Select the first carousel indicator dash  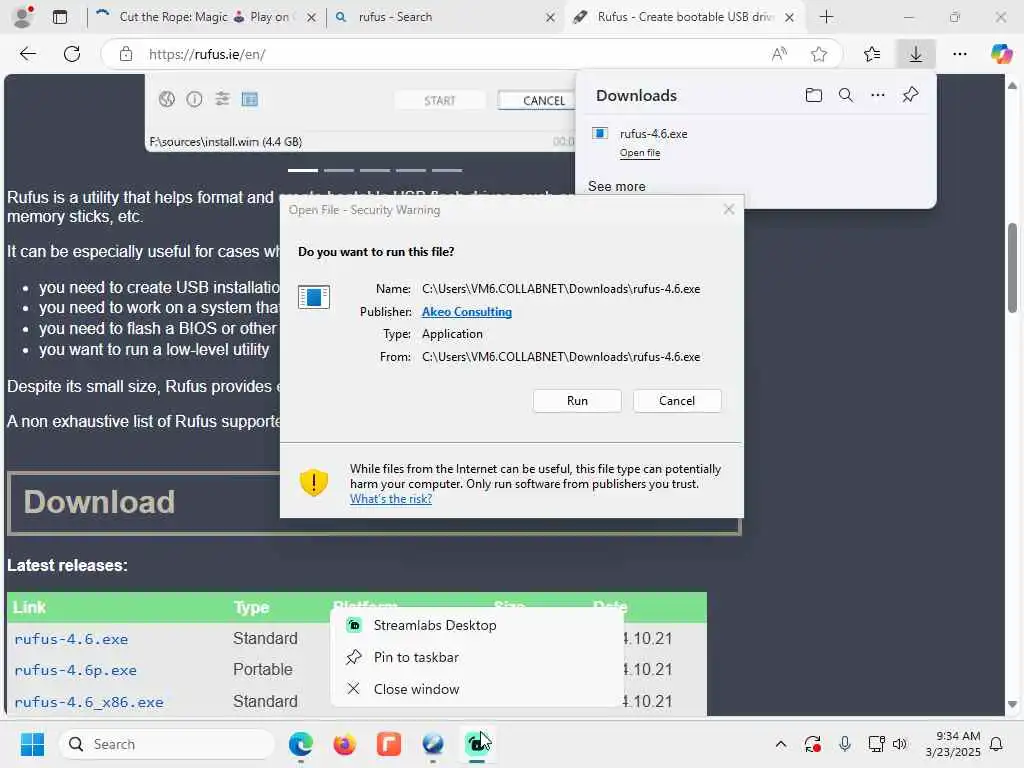point(303,170)
